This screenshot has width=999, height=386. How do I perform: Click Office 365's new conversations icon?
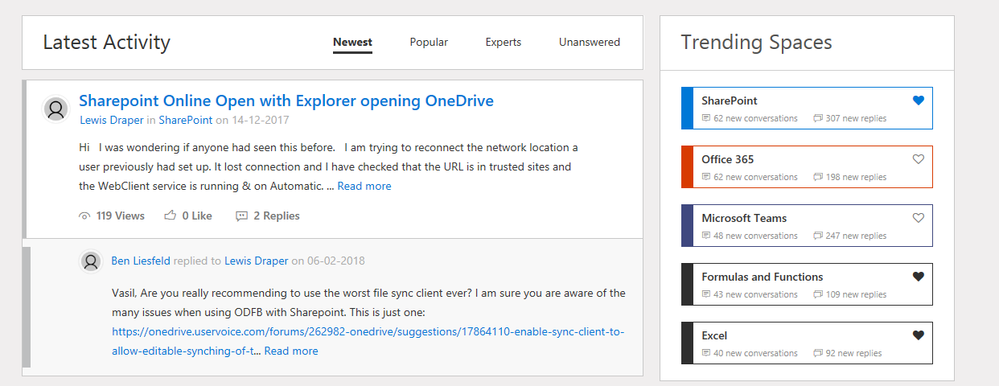coord(706,177)
